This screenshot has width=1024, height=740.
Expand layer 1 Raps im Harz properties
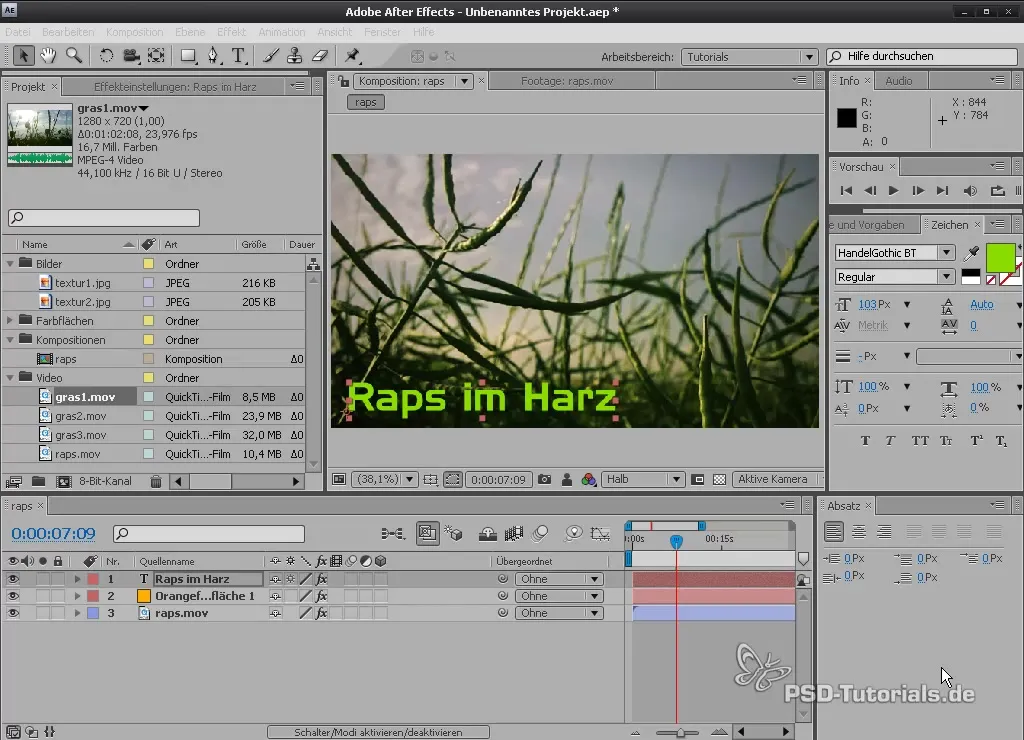pyautogui.click(x=77, y=579)
